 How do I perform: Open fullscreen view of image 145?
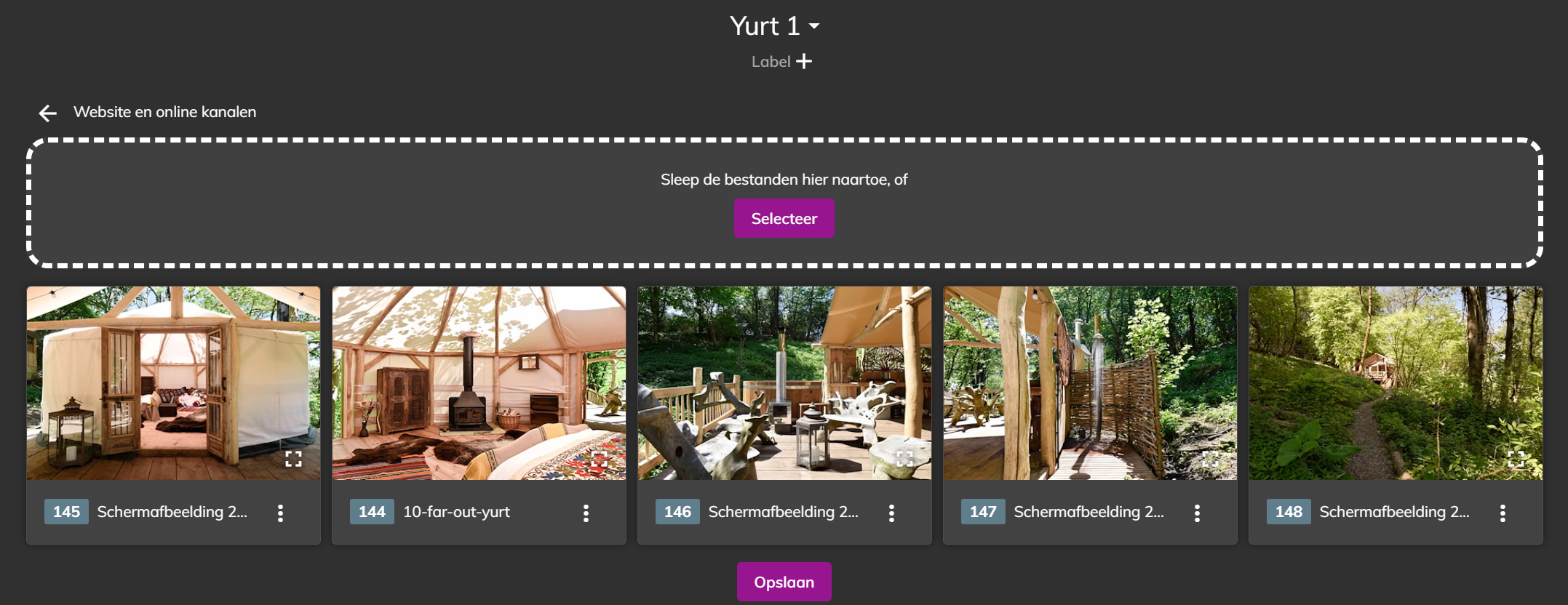pyautogui.click(x=293, y=459)
